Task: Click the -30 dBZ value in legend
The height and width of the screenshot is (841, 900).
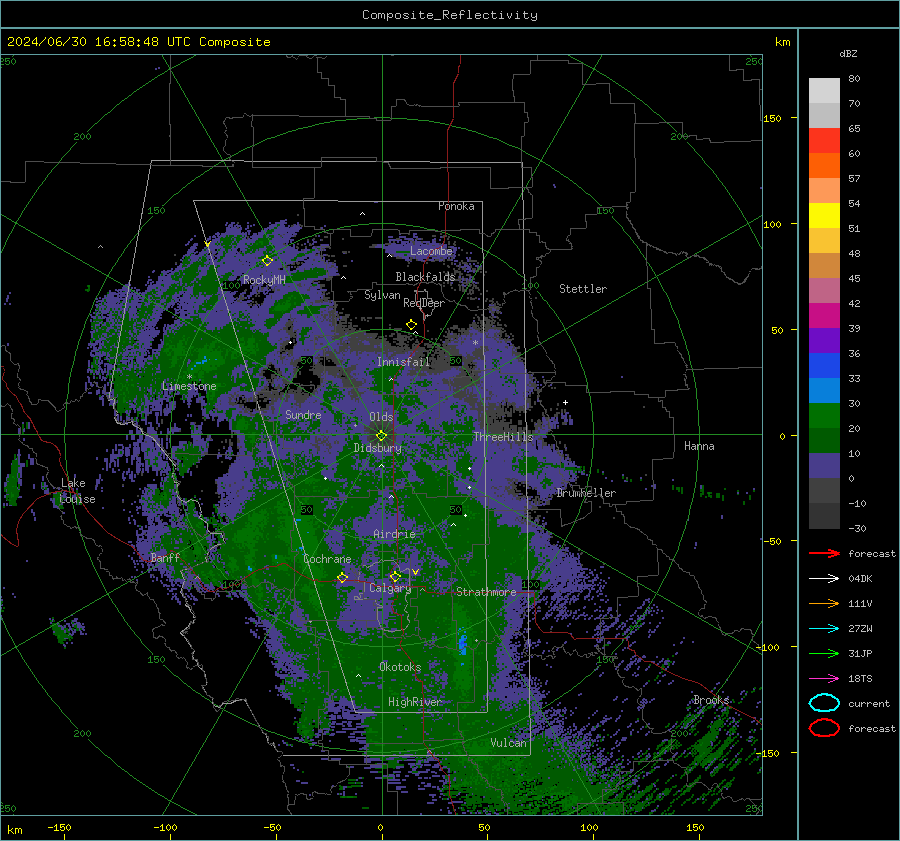Action: pyautogui.click(x=858, y=528)
